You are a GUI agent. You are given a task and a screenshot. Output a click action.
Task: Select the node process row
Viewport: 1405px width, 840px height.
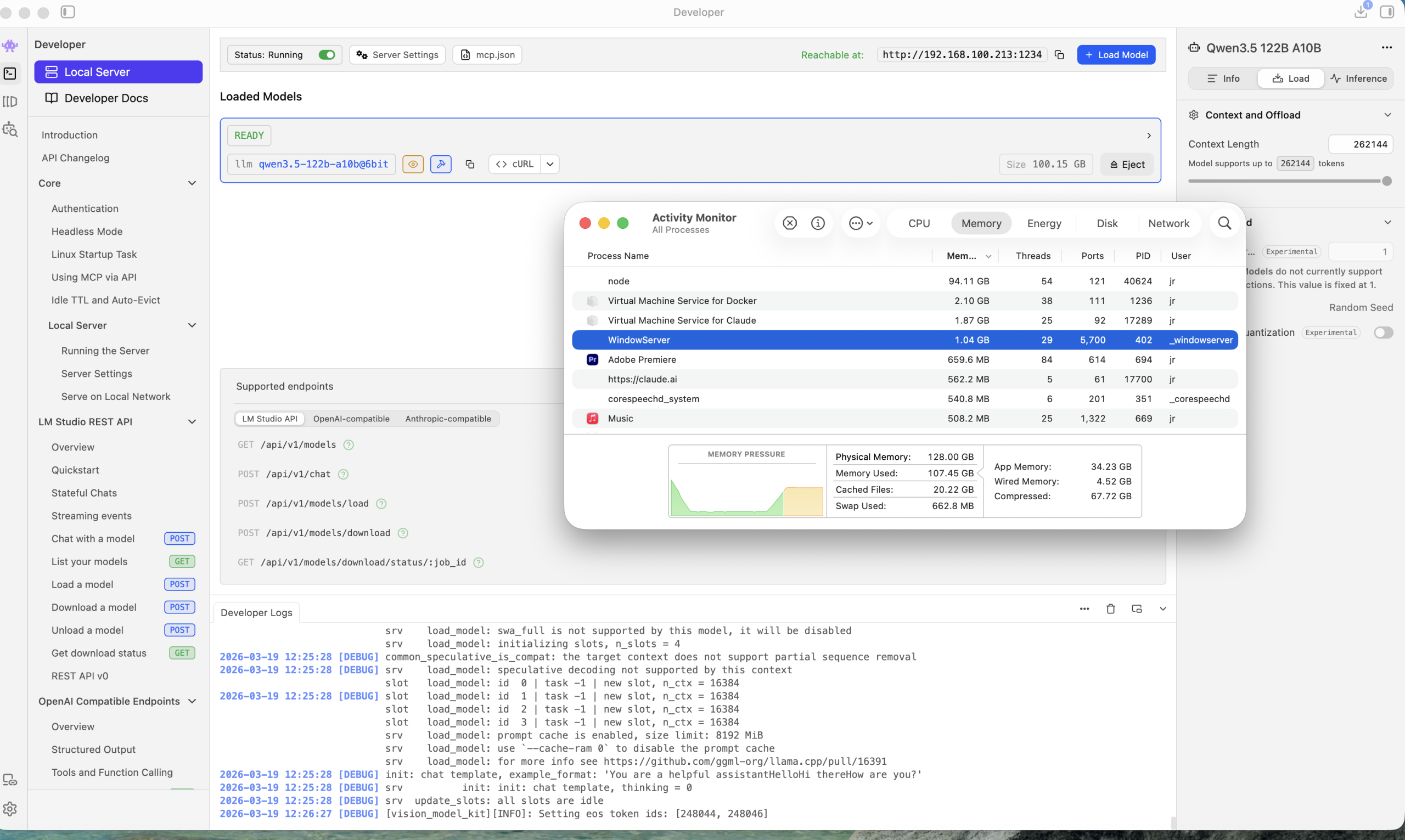point(905,281)
